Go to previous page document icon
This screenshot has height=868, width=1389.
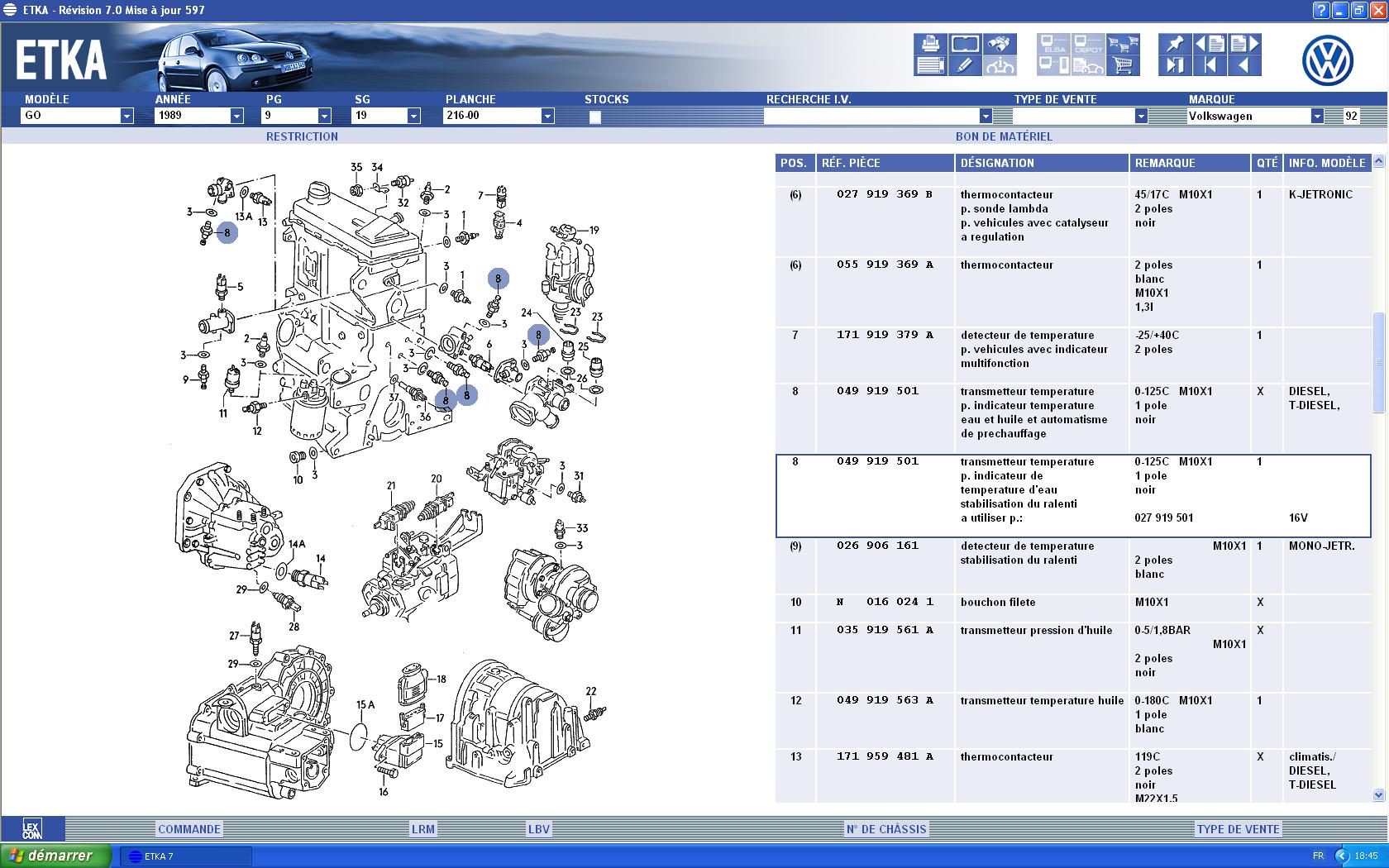(x=1210, y=44)
